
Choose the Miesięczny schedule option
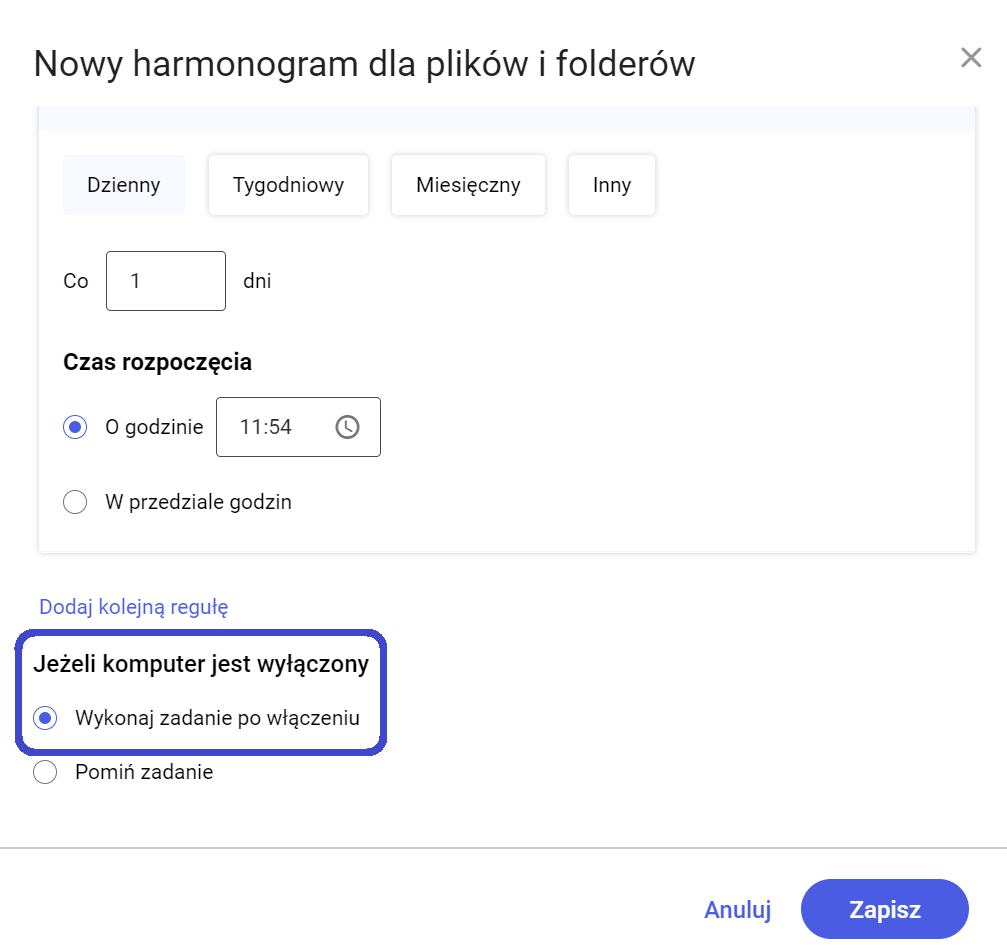468,185
